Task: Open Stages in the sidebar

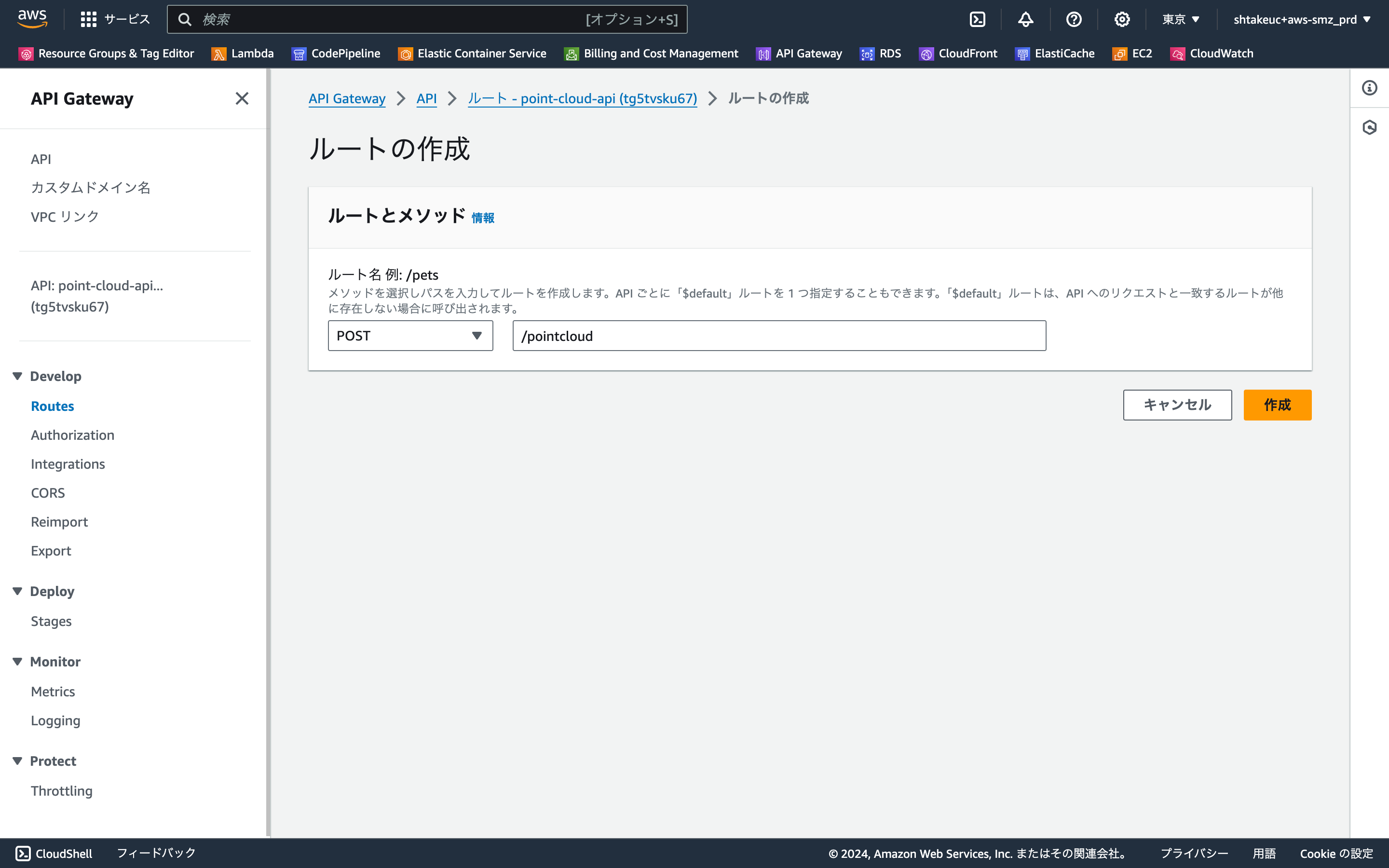Action: [51, 621]
